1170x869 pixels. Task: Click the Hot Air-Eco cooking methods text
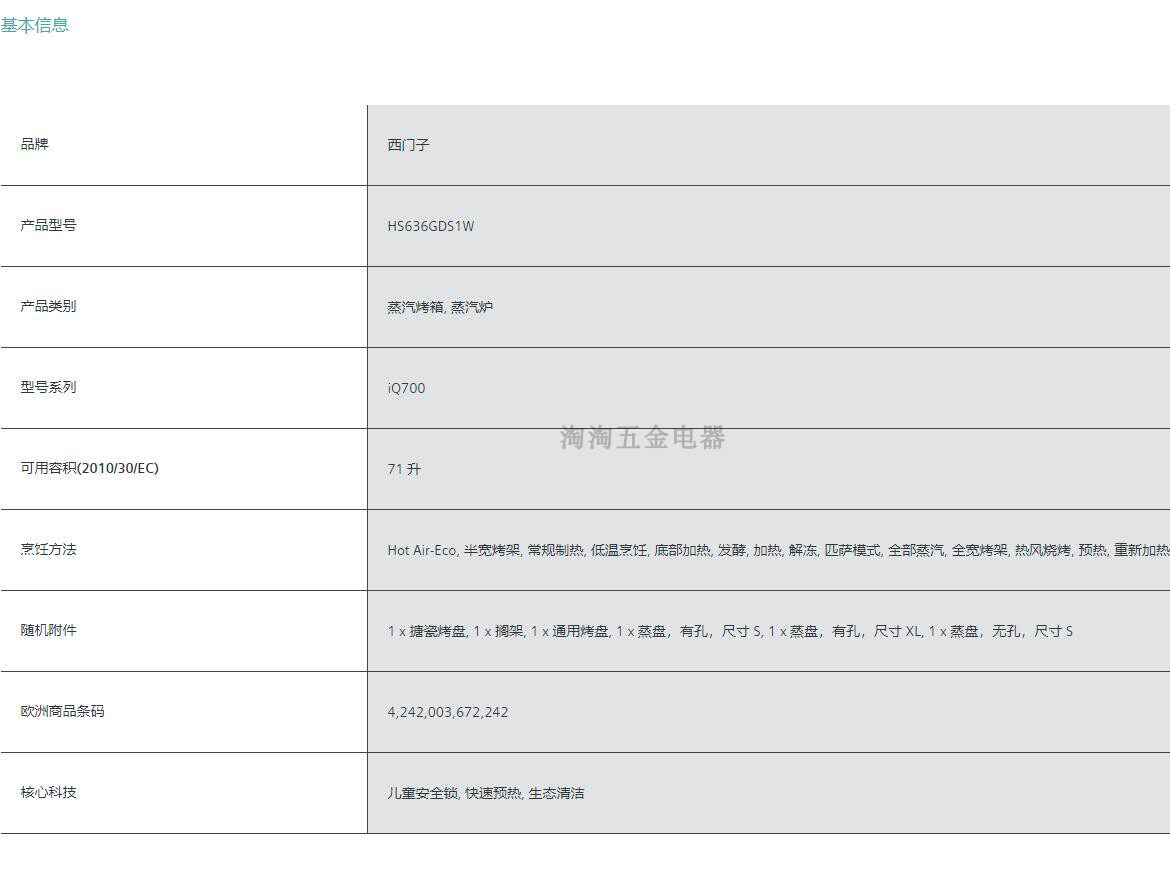(x=778, y=550)
